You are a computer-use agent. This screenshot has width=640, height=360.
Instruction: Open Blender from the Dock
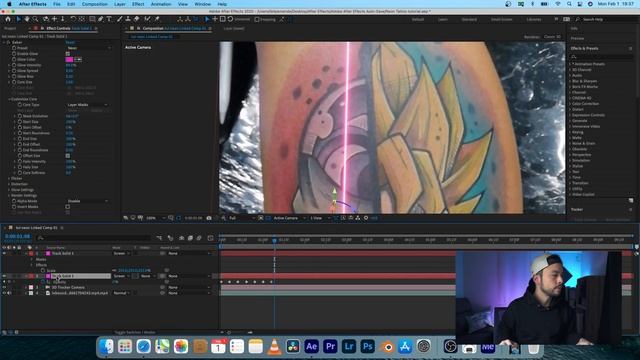[x=386, y=347]
